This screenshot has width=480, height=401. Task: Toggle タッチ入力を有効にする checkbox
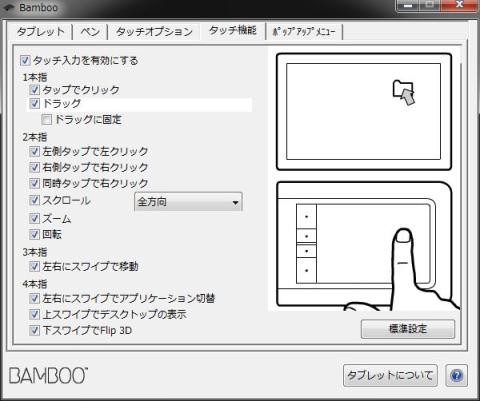[25, 61]
